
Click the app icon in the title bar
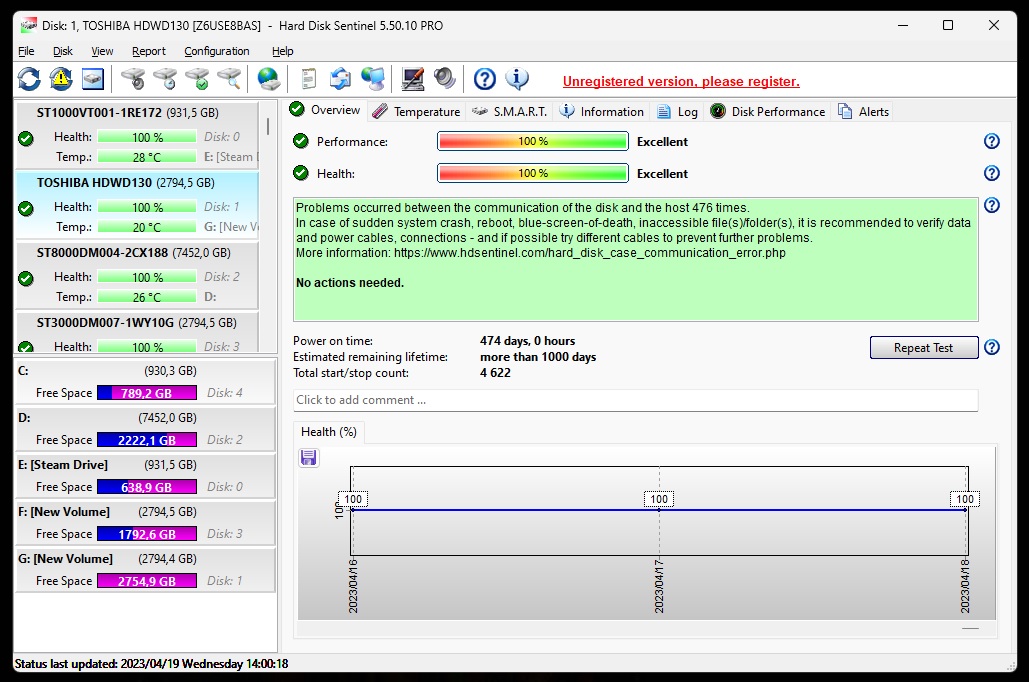click(28, 26)
